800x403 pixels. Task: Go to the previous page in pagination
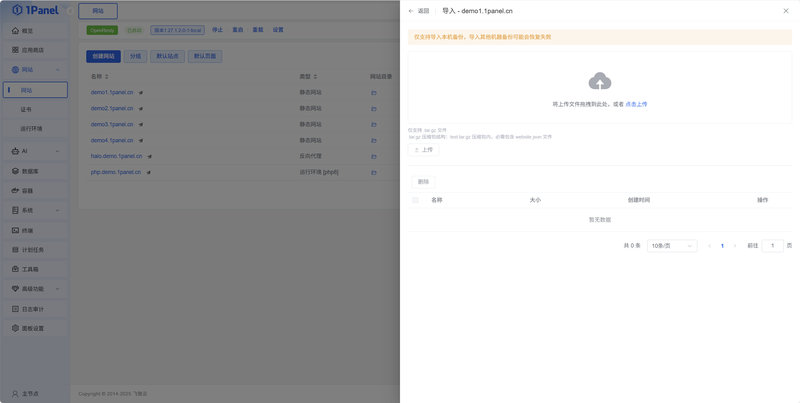(x=709, y=246)
